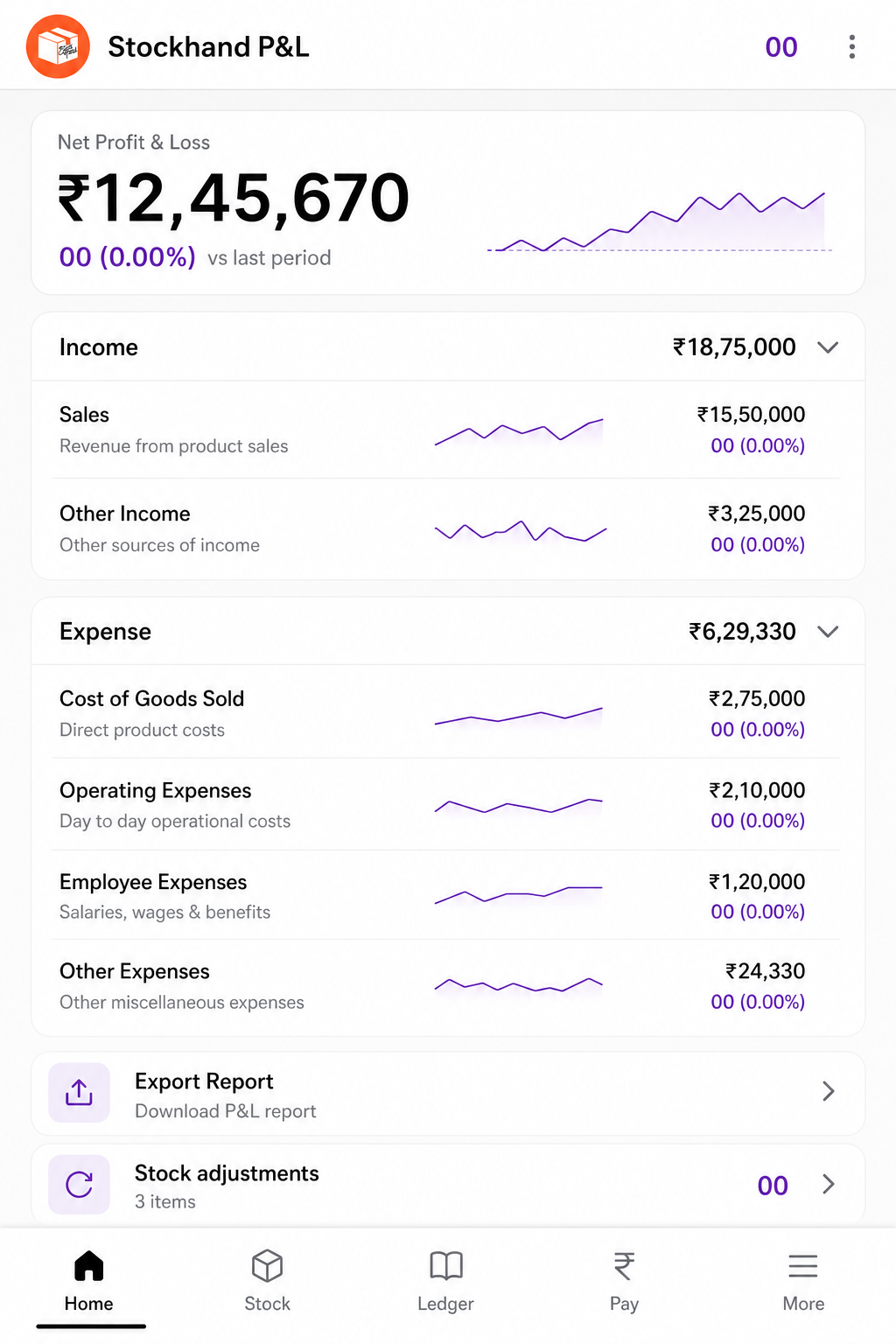Open Other Expenses row
Viewport: 896px width, 1344px height.
[x=447, y=986]
